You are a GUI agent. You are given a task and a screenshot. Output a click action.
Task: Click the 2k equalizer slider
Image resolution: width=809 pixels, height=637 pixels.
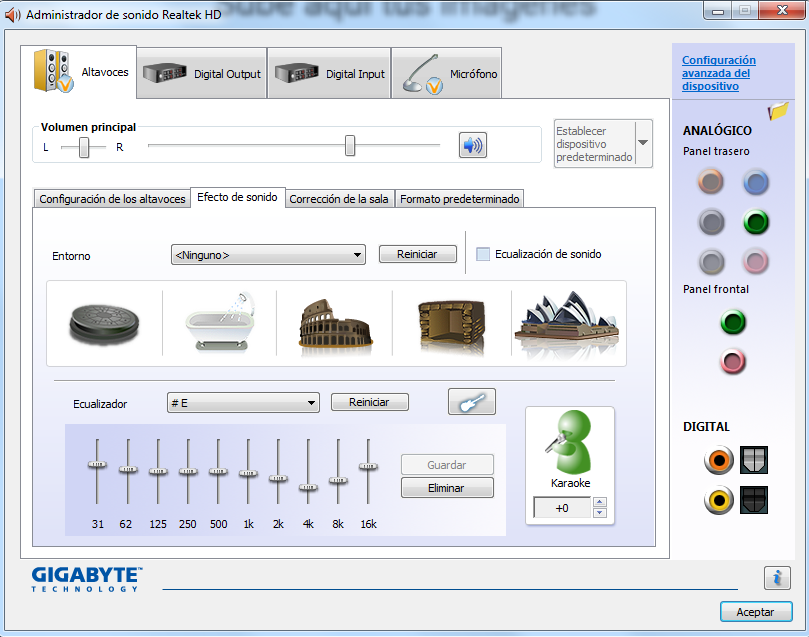pos(278,479)
